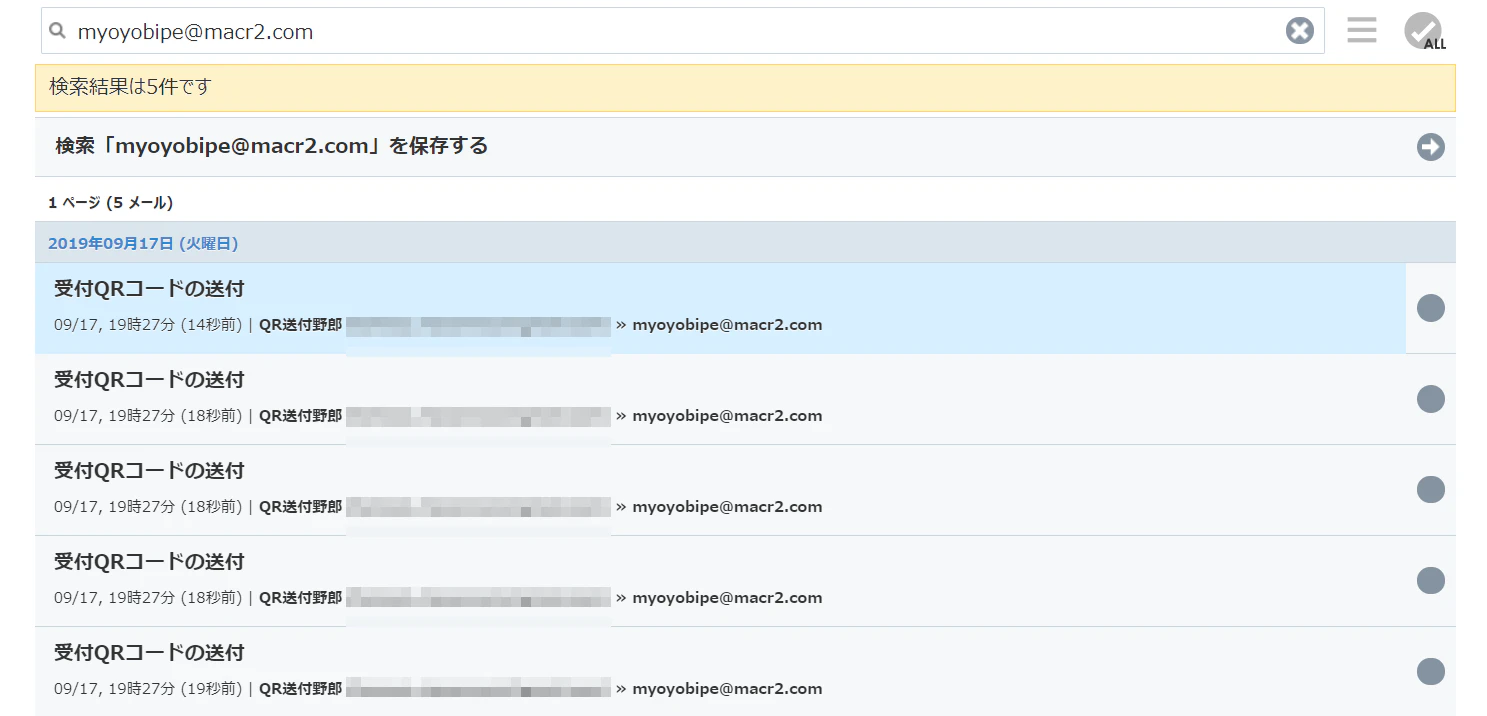Image resolution: width=1487 pixels, height=716 pixels.
Task: Select the mail received 14秒前
Action: [1431, 308]
